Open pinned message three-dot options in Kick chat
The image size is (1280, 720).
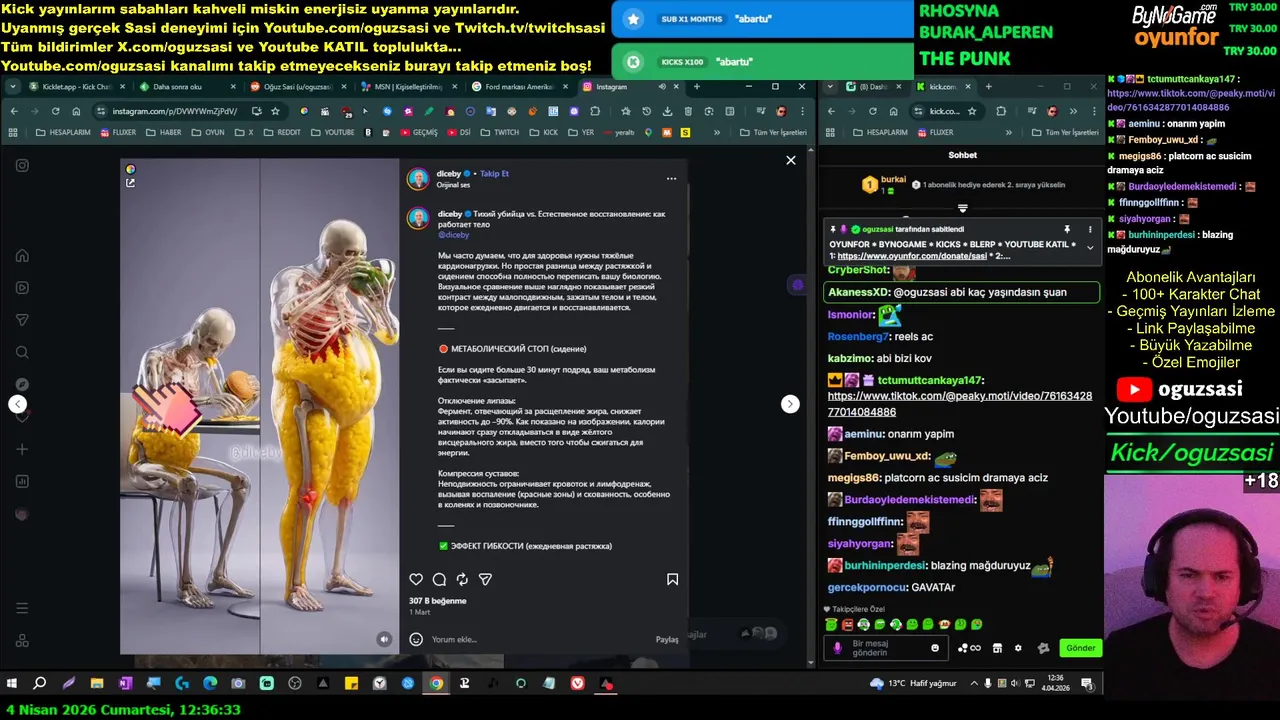tap(1090, 230)
